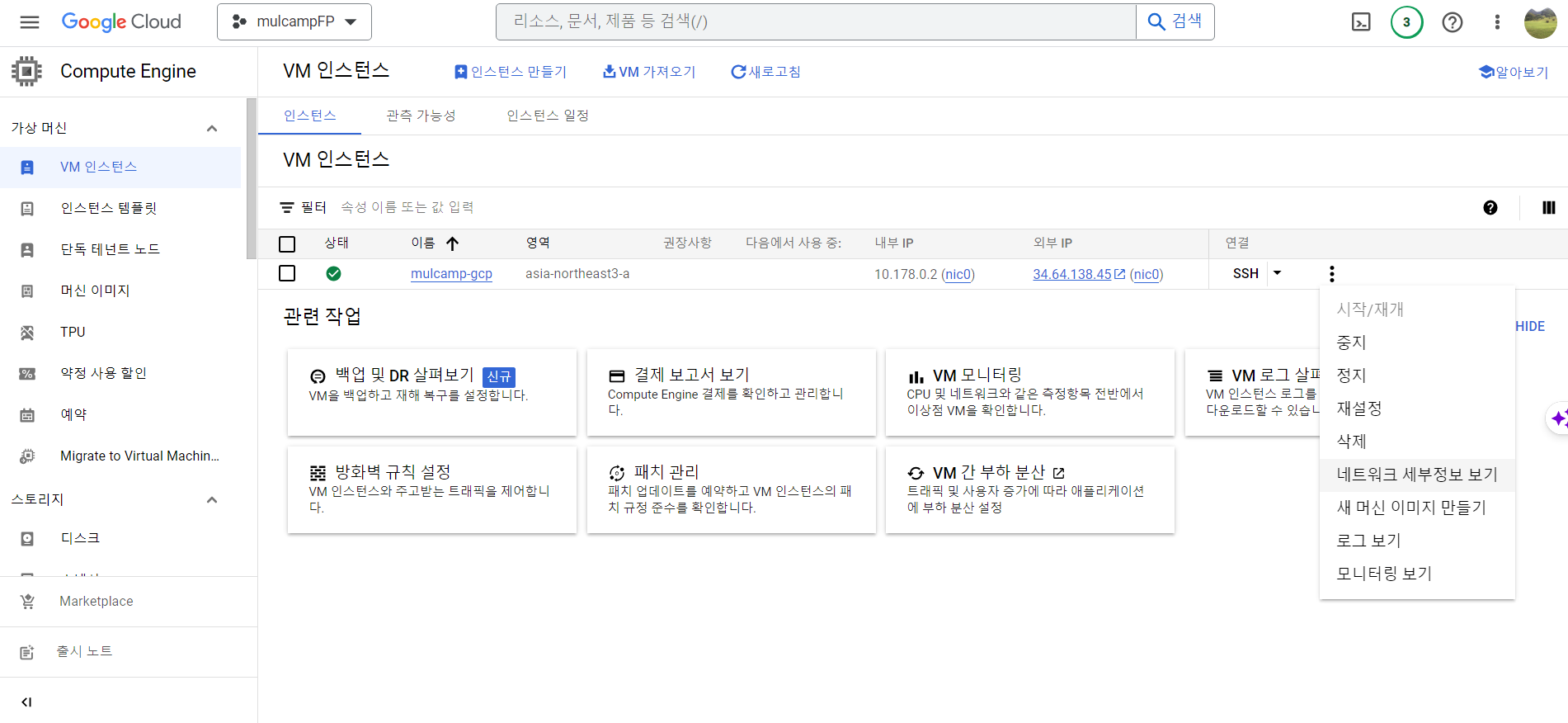Click the filter help question mark icon
This screenshot has width=1568, height=723.
pyautogui.click(x=1490, y=208)
